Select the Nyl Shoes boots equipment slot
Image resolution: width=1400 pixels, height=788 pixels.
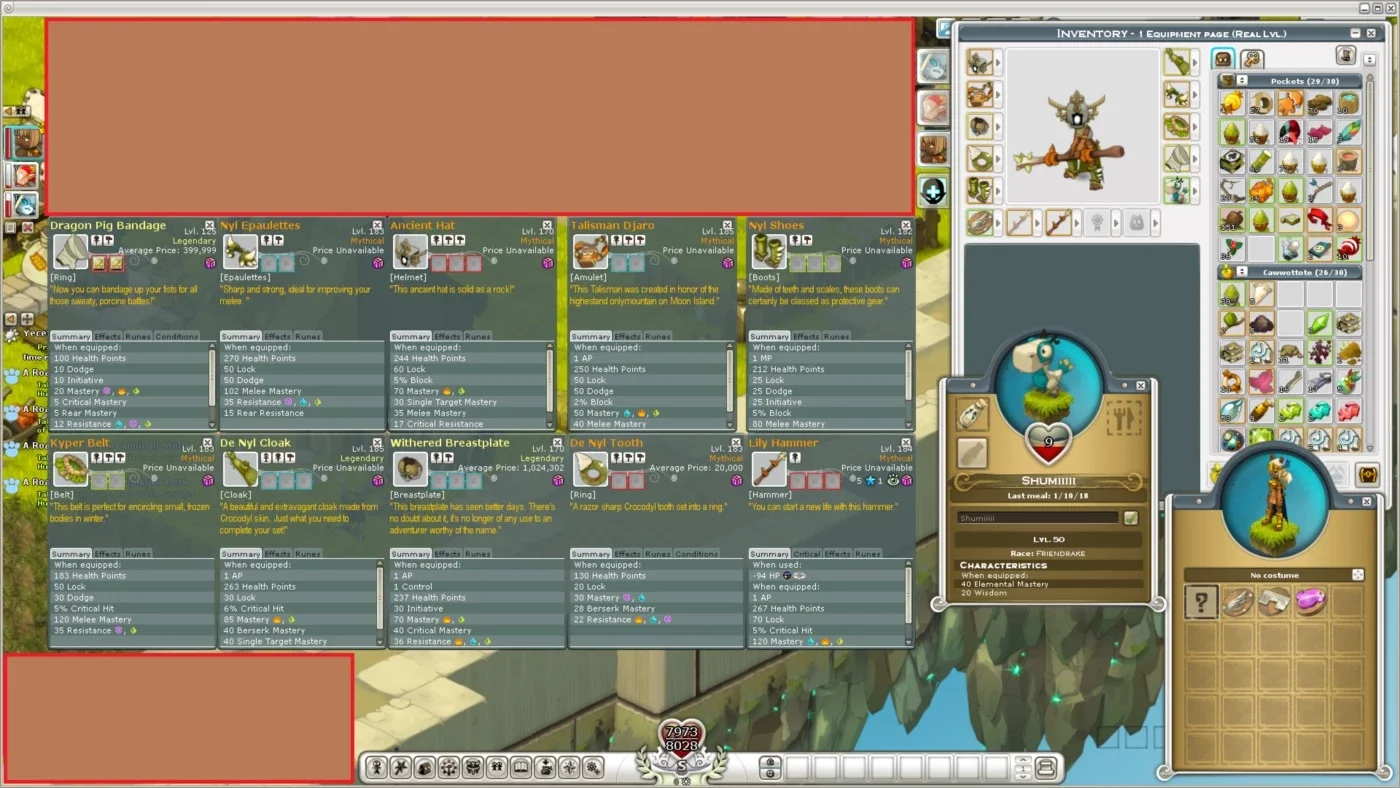pos(980,190)
